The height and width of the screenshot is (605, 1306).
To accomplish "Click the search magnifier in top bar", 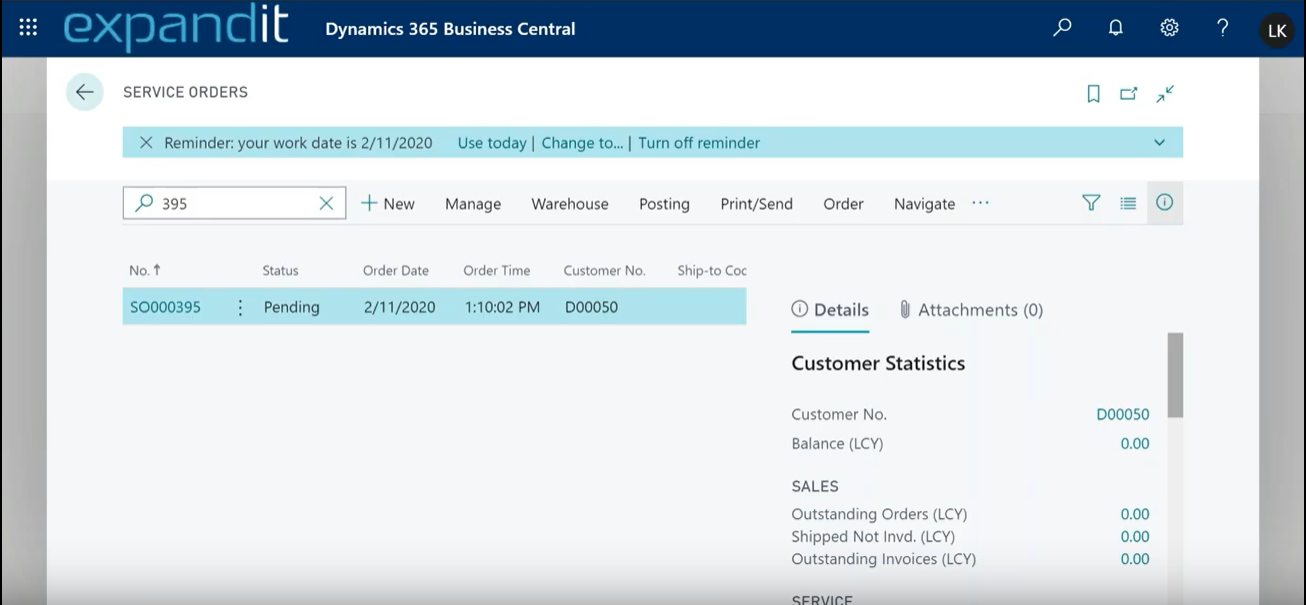I will point(1062,28).
